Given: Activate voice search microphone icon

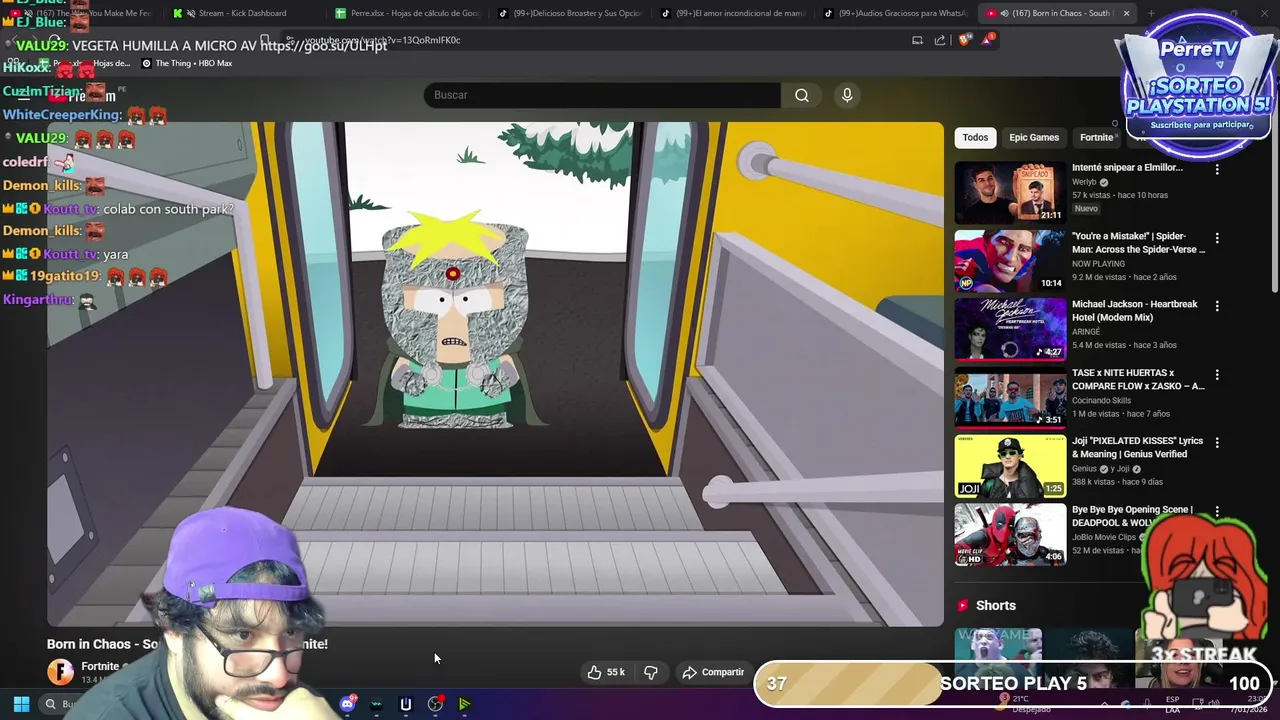Looking at the screenshot, I should coord(847,95).
